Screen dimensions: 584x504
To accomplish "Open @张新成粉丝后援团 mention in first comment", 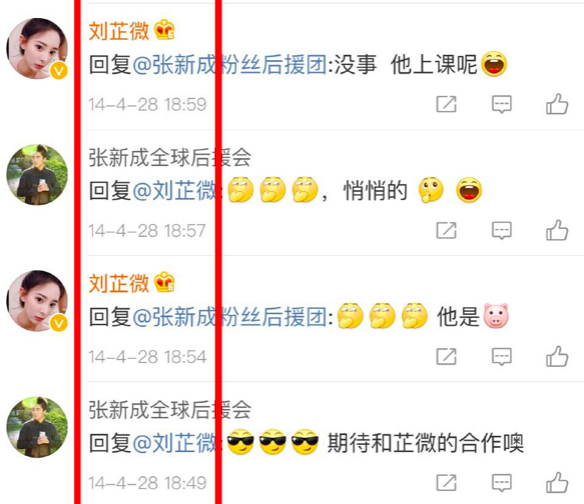I will point(229,64).
